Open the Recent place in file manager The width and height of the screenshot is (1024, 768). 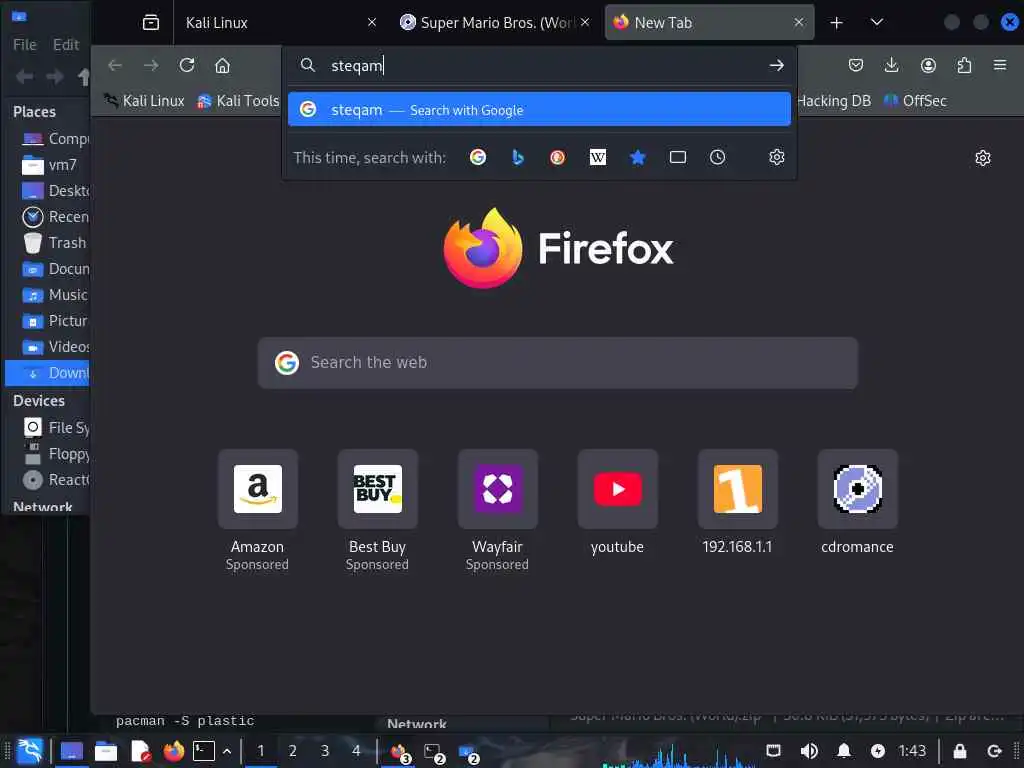click(x=48, y=217)
